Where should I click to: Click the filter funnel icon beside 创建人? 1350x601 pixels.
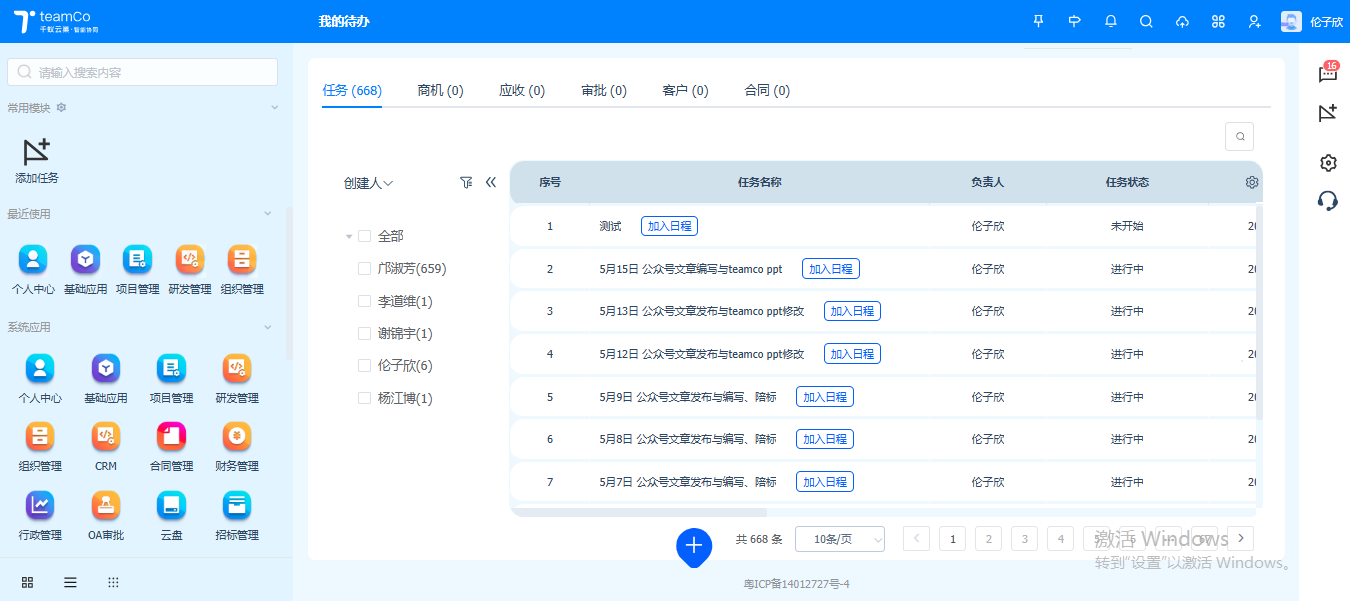465,183
